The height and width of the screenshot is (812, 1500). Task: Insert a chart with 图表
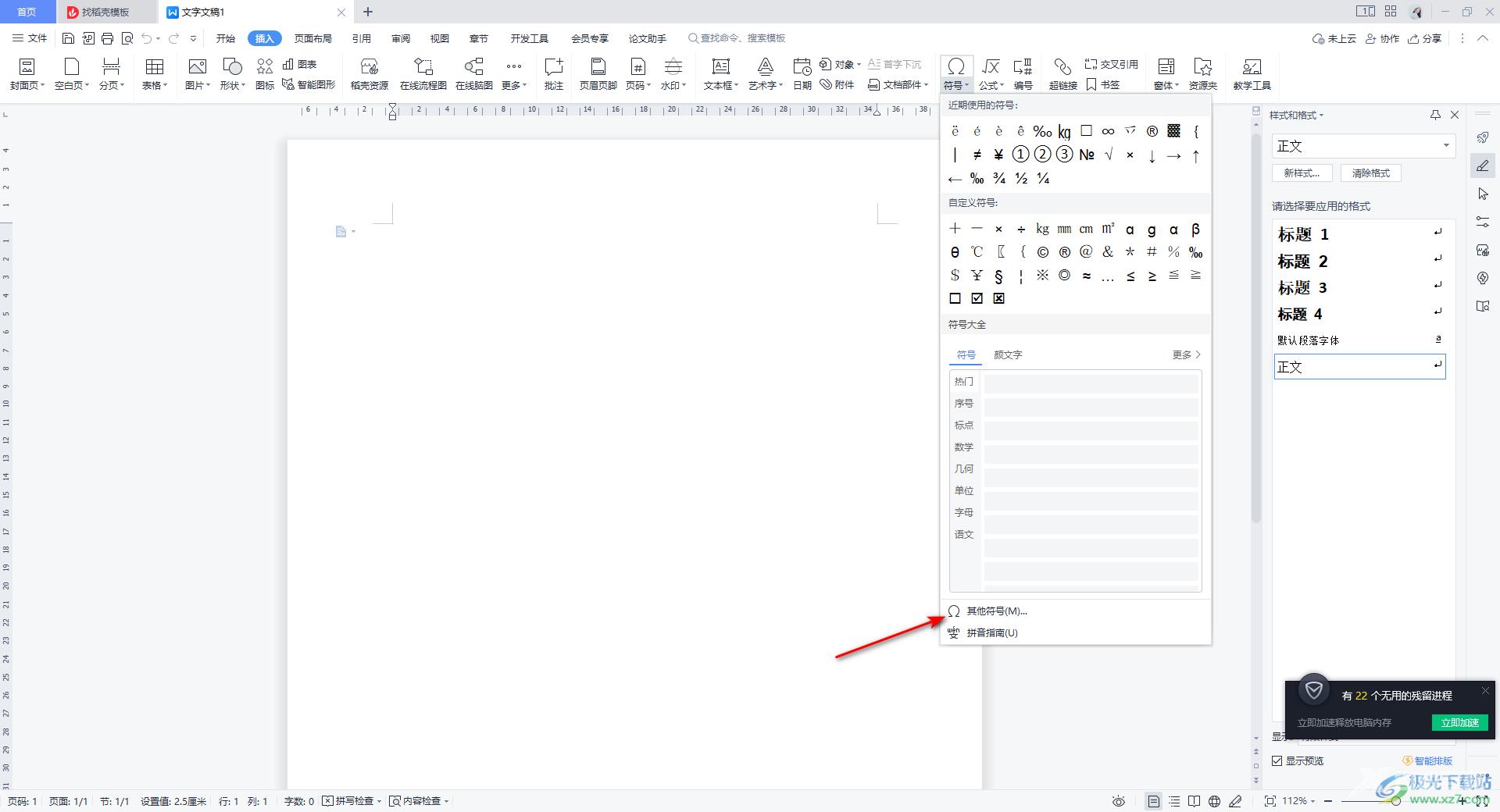300,64
